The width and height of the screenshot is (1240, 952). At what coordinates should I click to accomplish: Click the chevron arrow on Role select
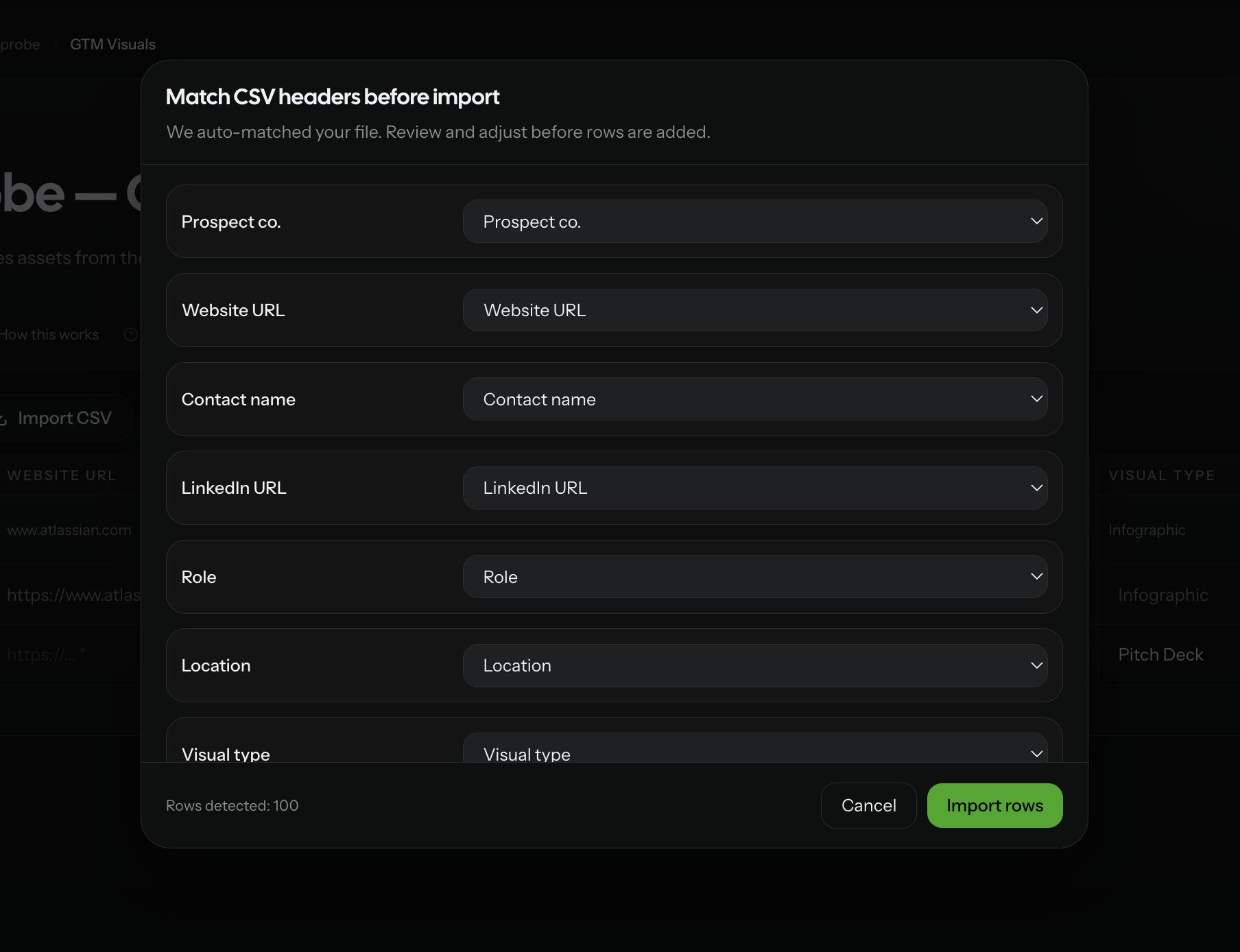(1036, 577)
